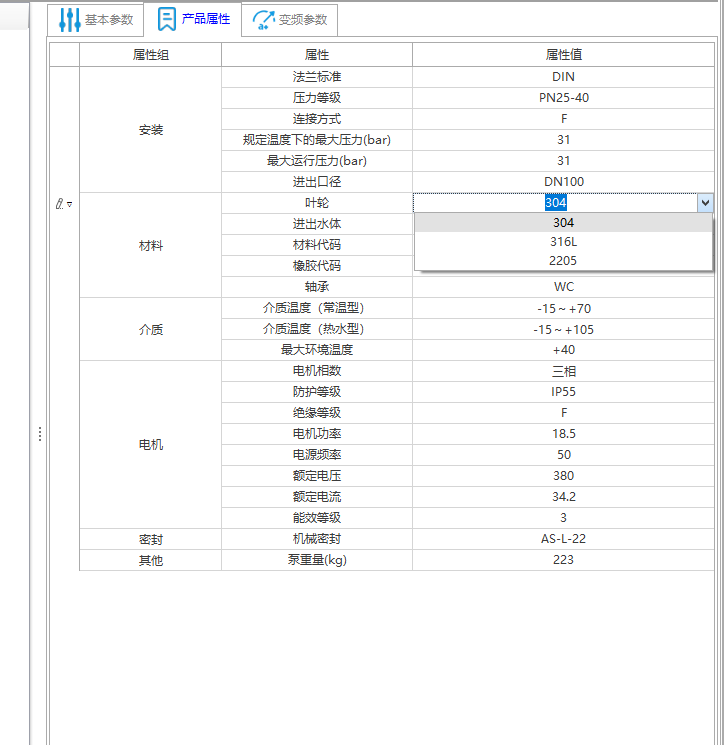Click the 连接方式 attribute cell
The height and width of the screenshot is (745, 724).
pos(317,119)
